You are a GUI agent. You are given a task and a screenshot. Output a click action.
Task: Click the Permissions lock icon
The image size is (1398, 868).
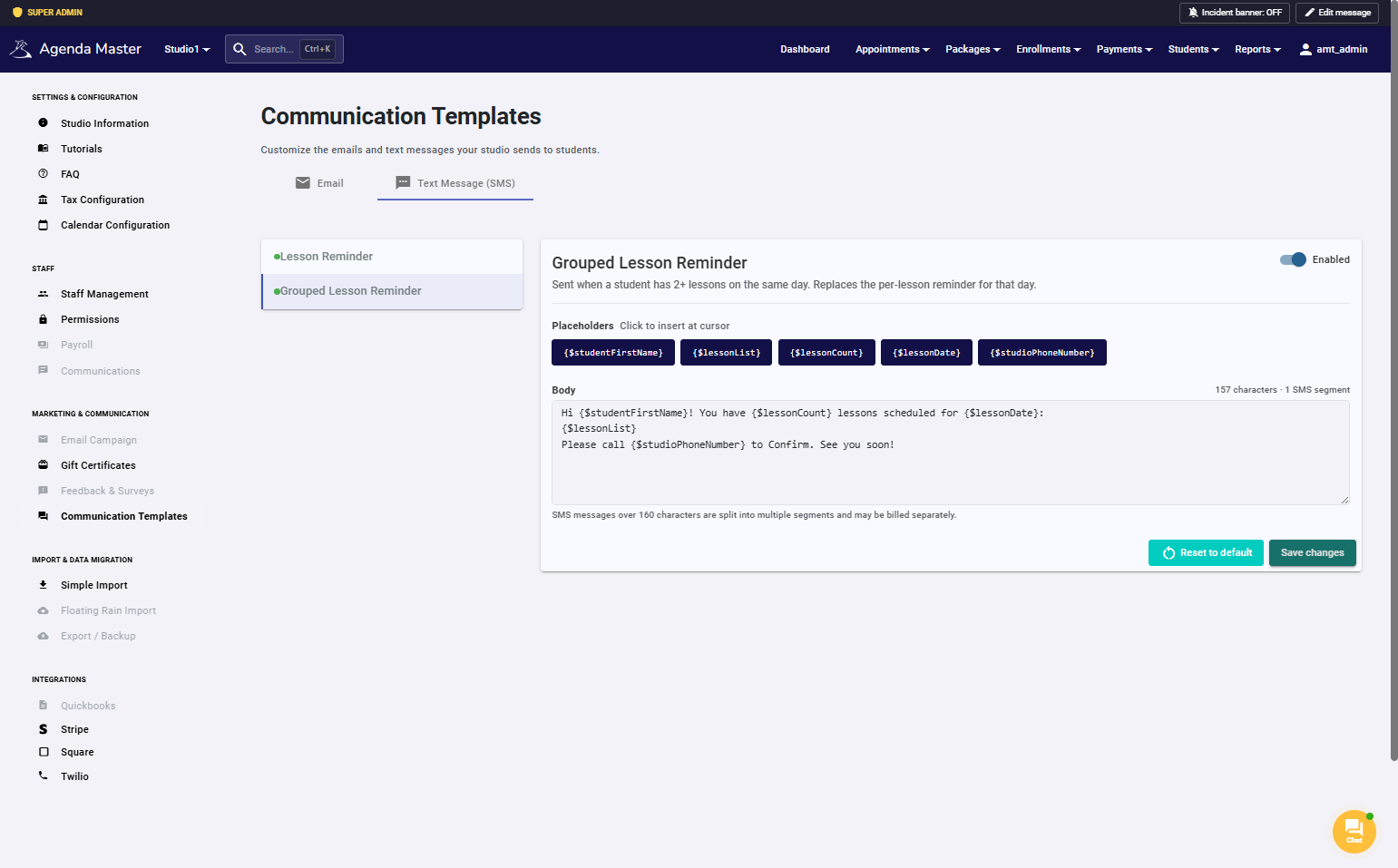click(43, 319)
